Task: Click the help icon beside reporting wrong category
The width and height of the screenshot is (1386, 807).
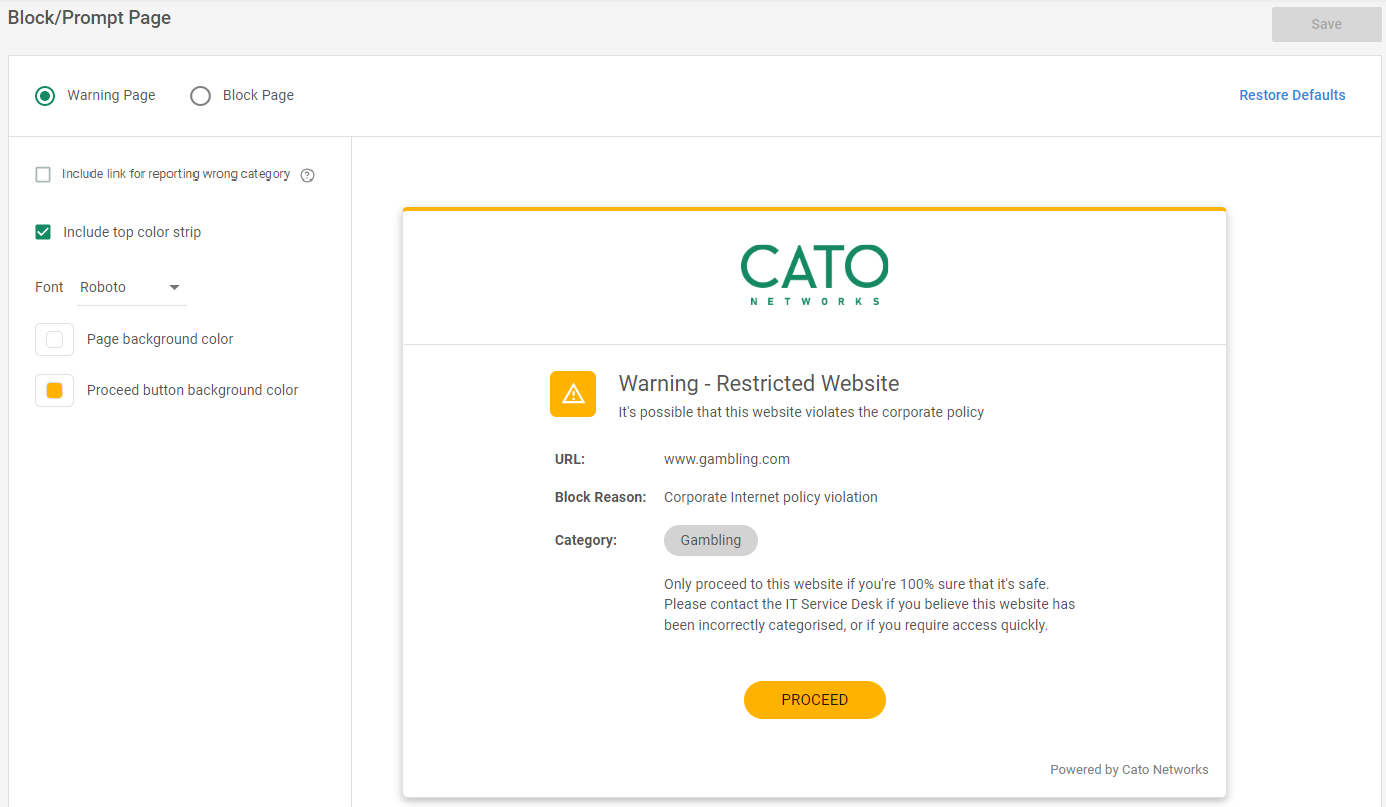Action: (308, 175)
